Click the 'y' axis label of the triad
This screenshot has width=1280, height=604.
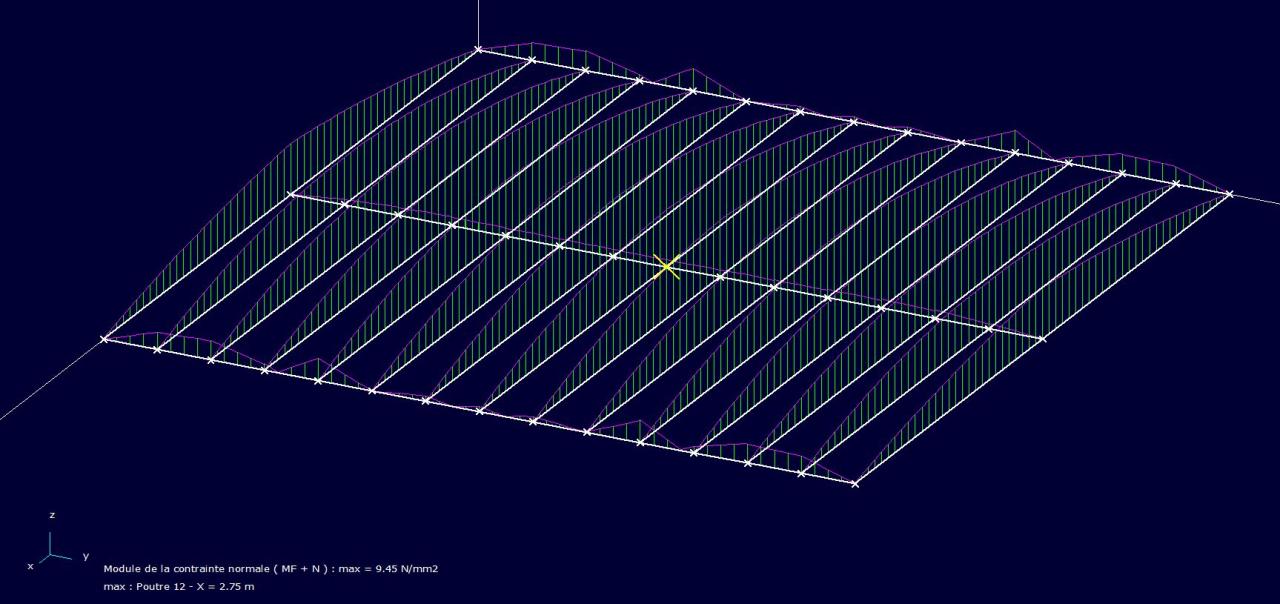pos(86,556)
